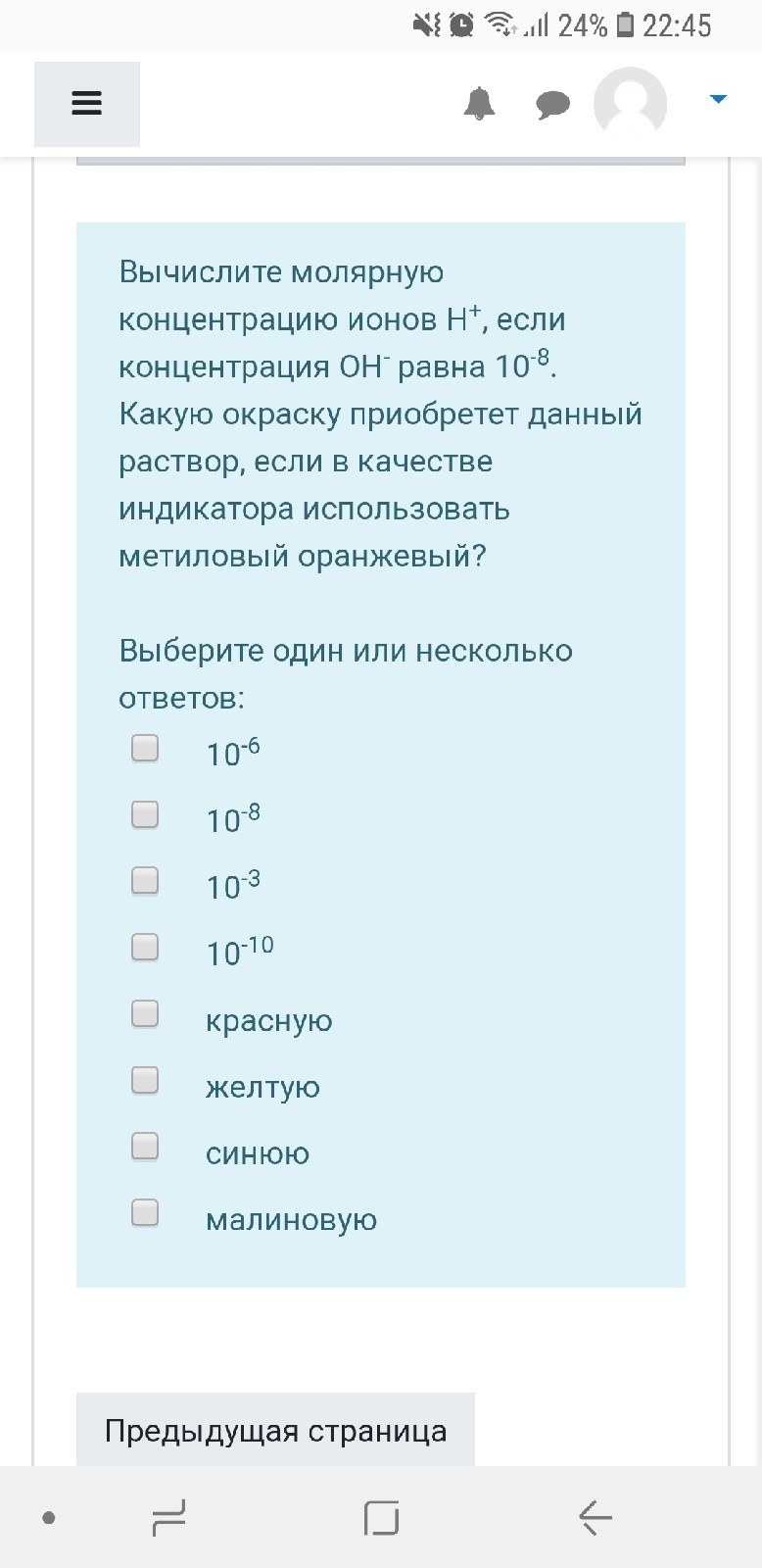Select the синюю color answer
The height and width of the screenshot is (1568, 762).
(144, 1147)
